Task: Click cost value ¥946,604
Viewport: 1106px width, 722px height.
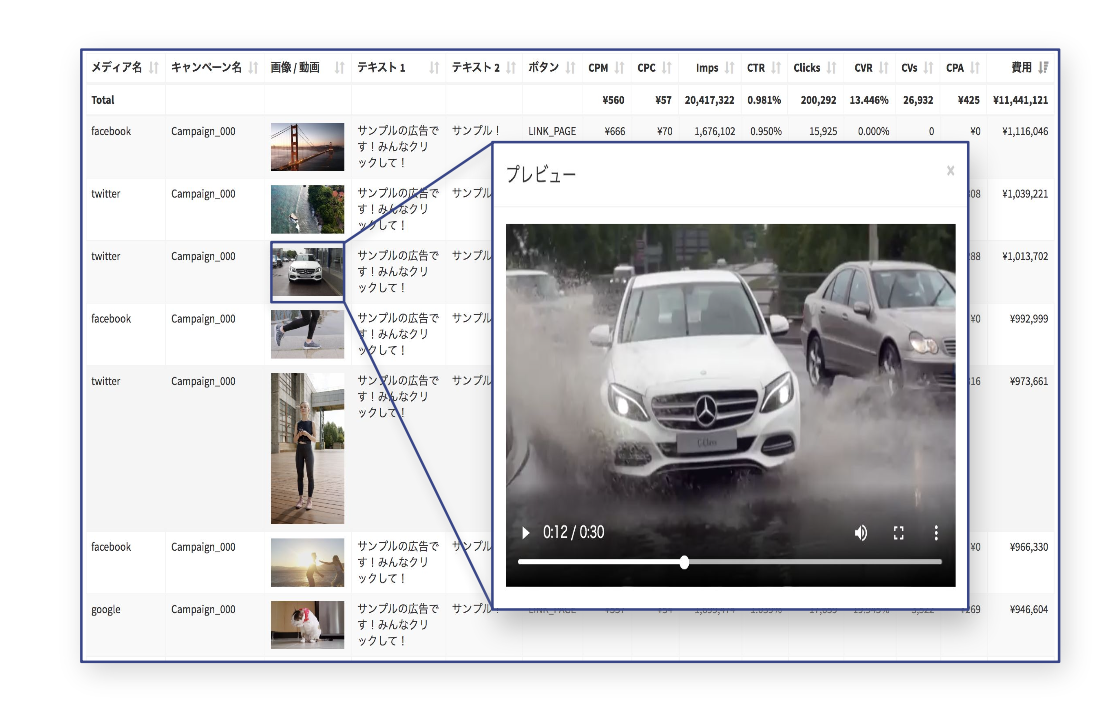Action: tap(1029, 610)
